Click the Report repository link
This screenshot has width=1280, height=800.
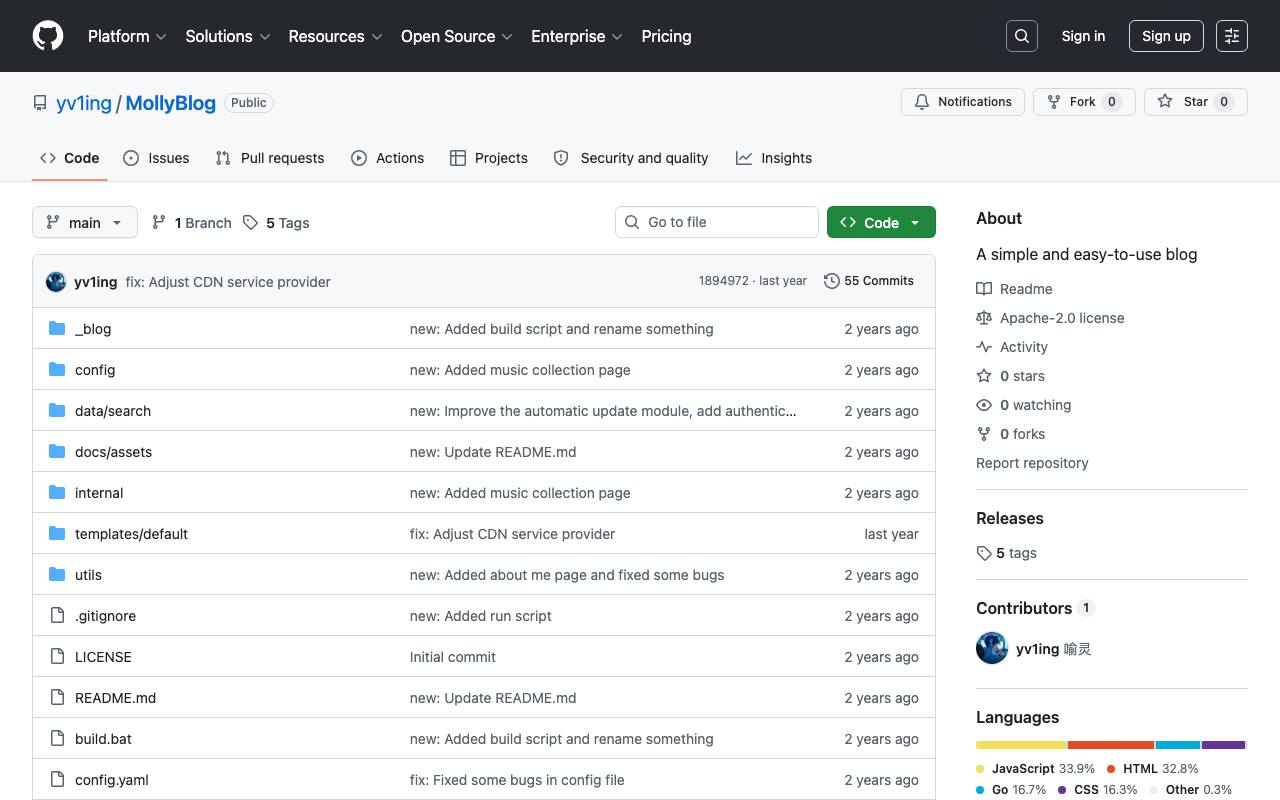[1032, 463]
